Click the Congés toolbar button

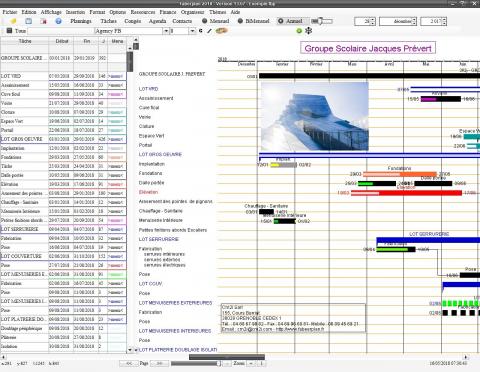(x=132, y=21)
